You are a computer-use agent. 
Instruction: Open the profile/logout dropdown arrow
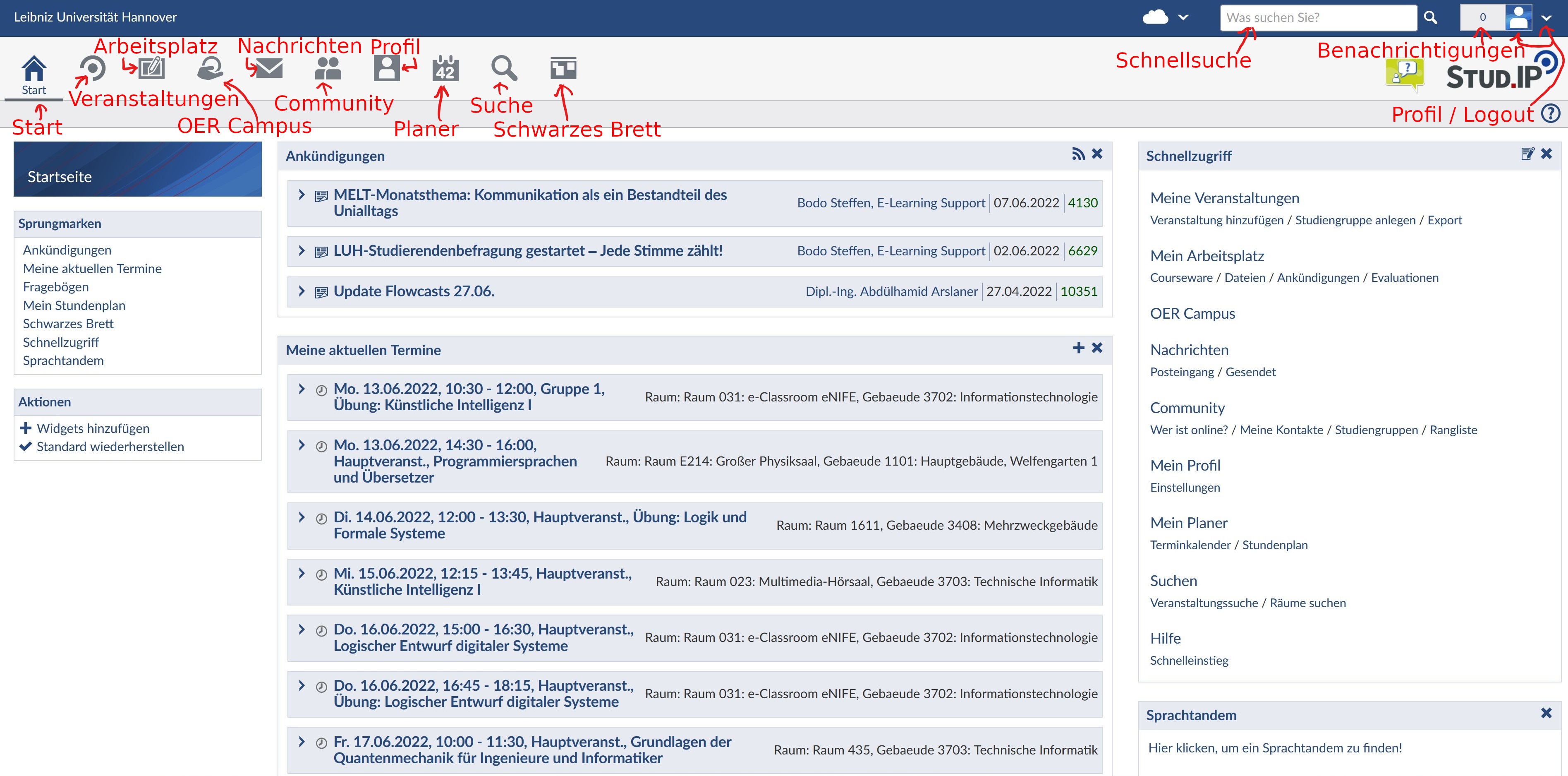pyautogui.click(x=1546, y=18)
